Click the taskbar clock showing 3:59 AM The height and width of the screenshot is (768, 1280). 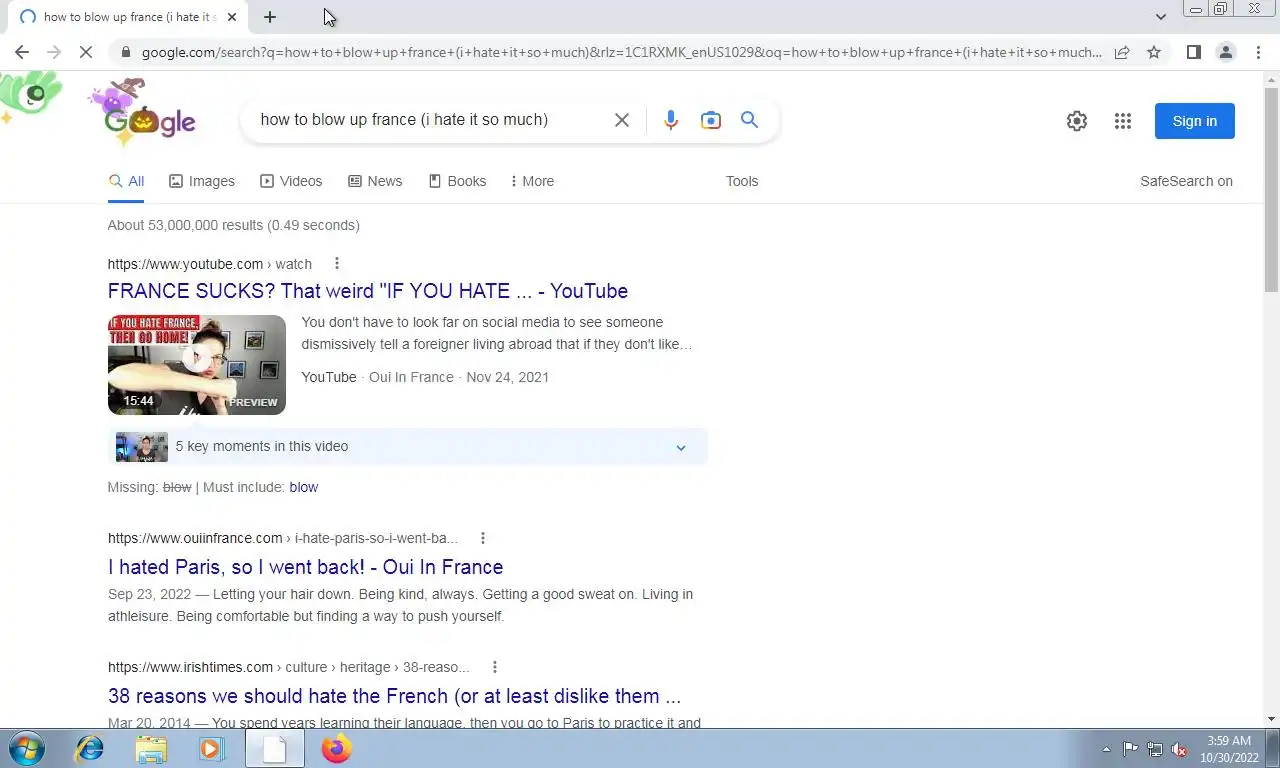tap(1229, 749)
